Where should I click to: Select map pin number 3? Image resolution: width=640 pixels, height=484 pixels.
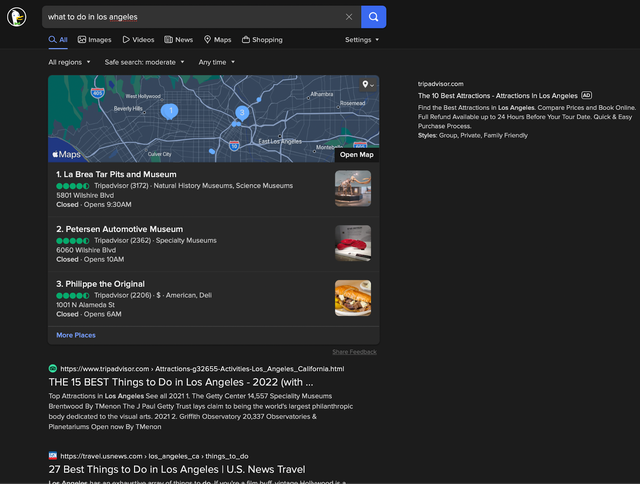[242, 113]
